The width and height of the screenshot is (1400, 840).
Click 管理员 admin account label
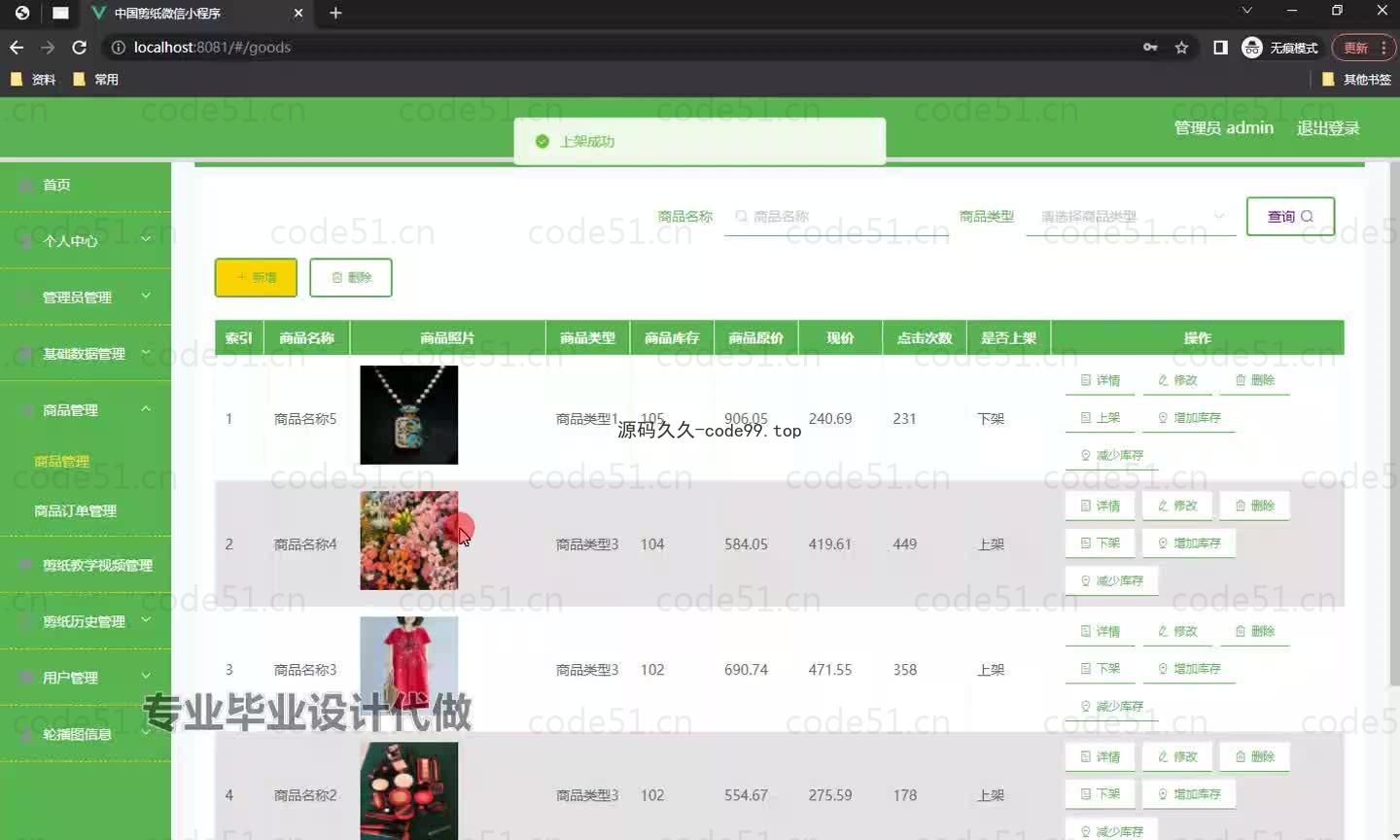point(1223,128)
